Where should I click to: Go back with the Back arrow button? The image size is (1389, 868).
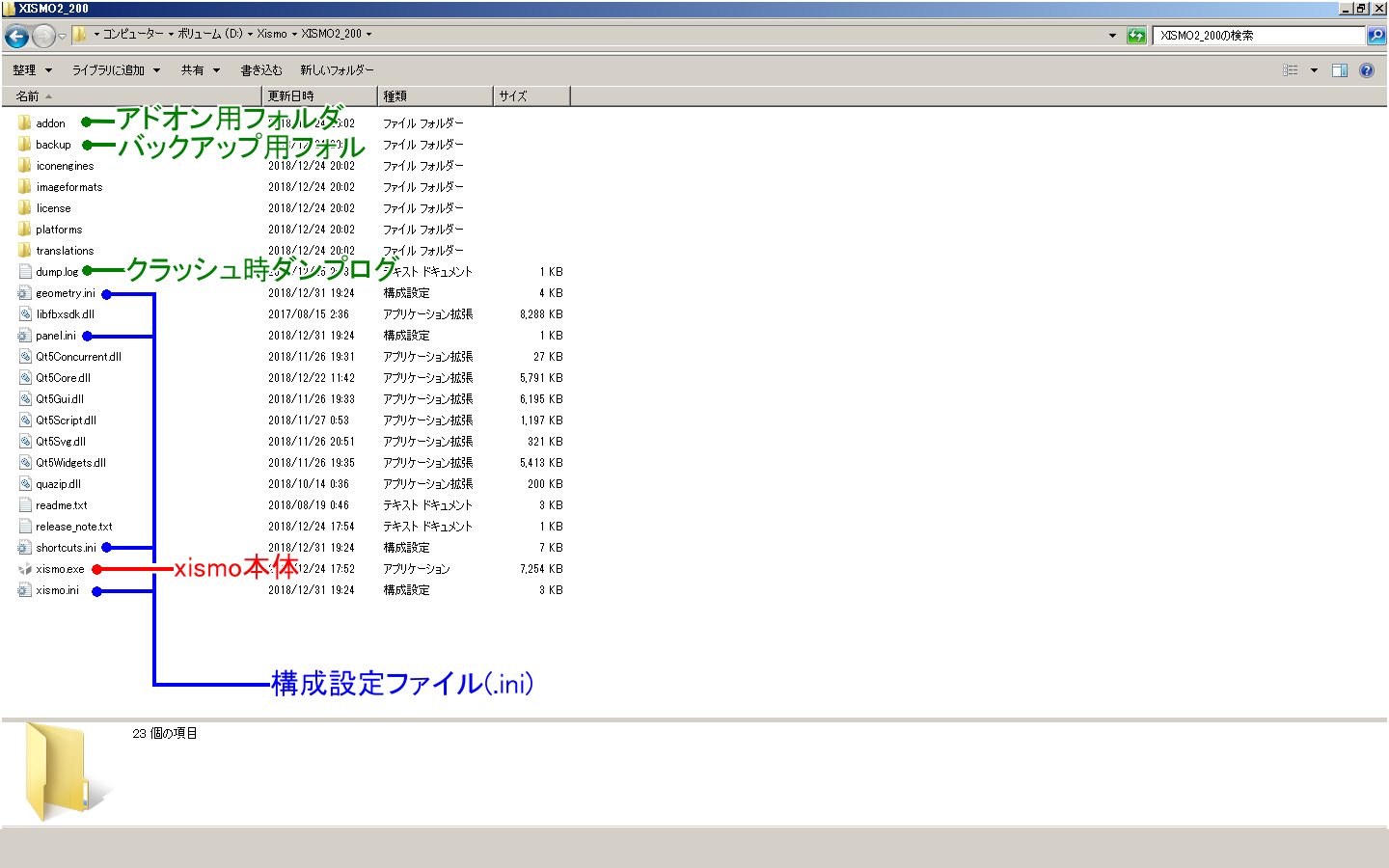(x=16, y=37)
